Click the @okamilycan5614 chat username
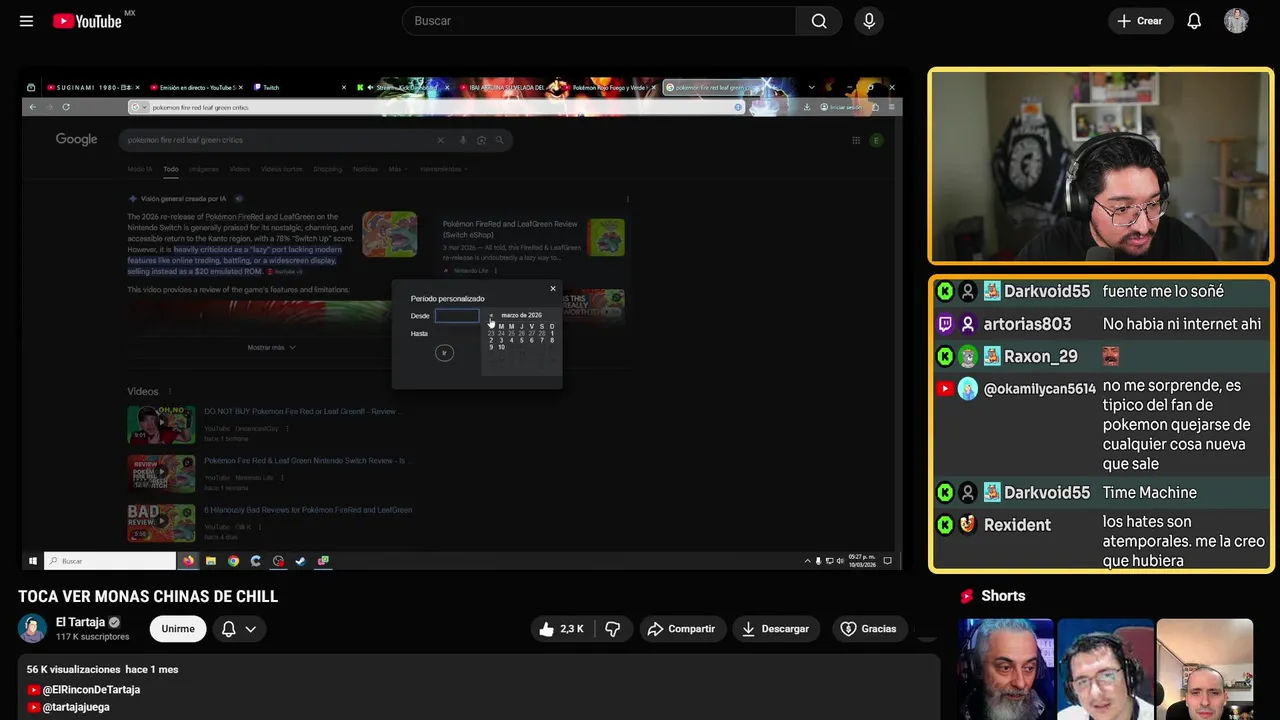This screenshot has height=720, width=1280. pos(1040,389)
